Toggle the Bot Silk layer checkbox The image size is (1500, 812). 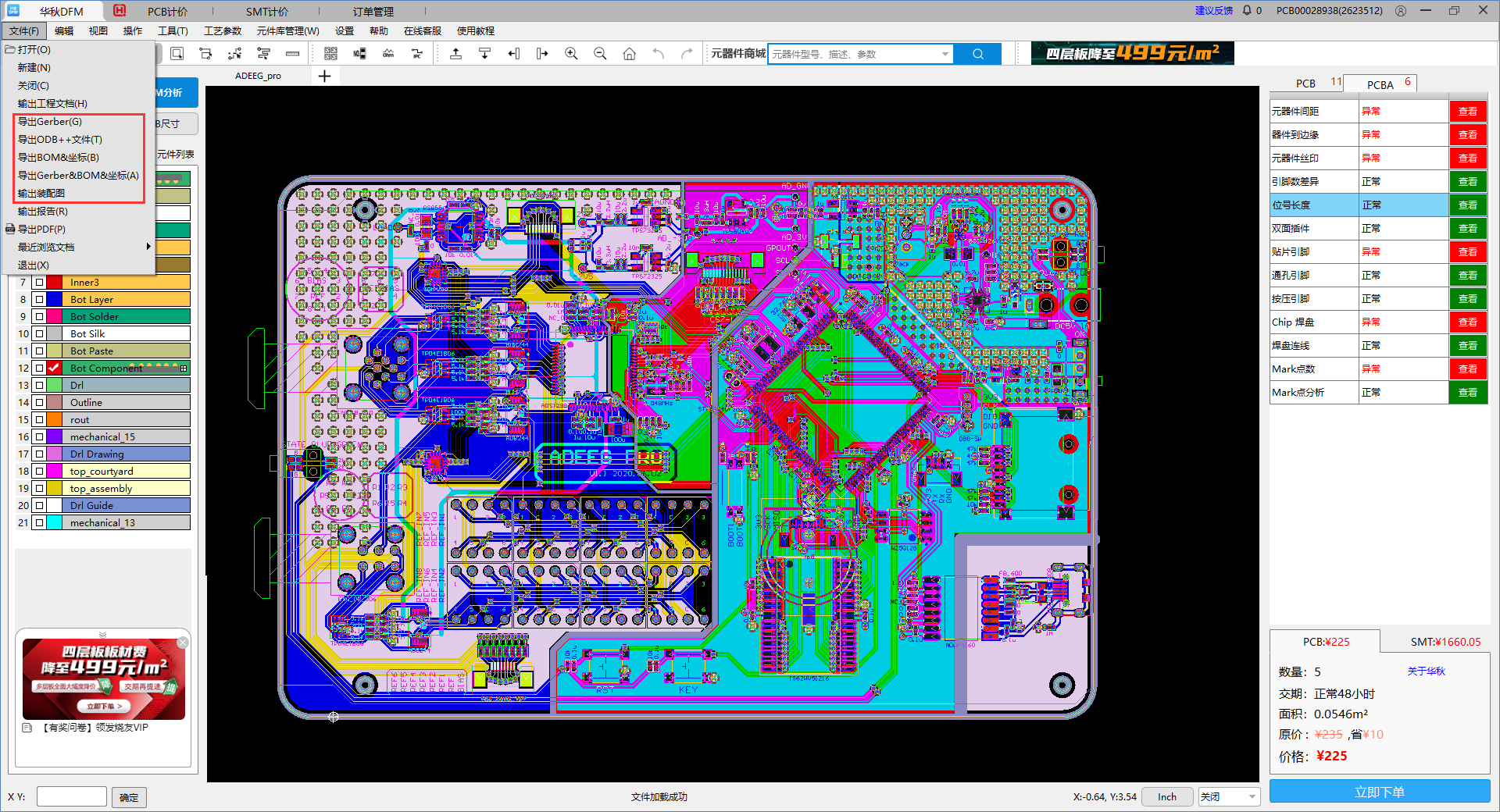[x=39, y=334]
